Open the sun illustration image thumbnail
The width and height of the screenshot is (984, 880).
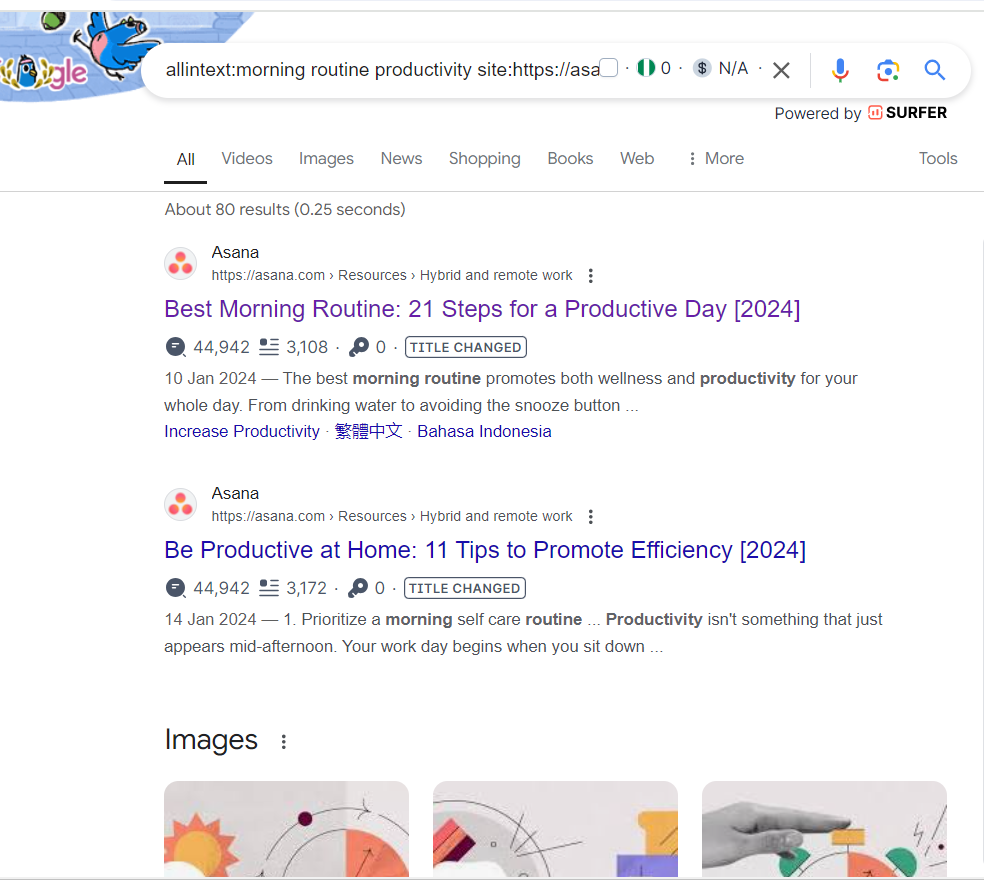pos(286,829)
